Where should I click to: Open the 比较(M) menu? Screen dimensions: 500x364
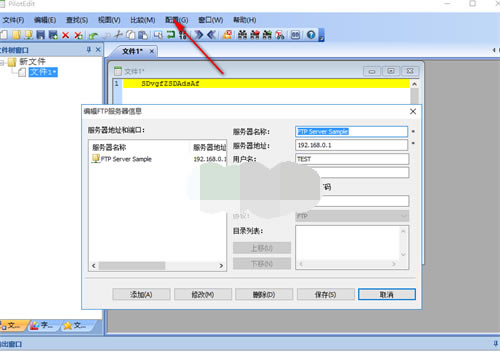(143, 20)
